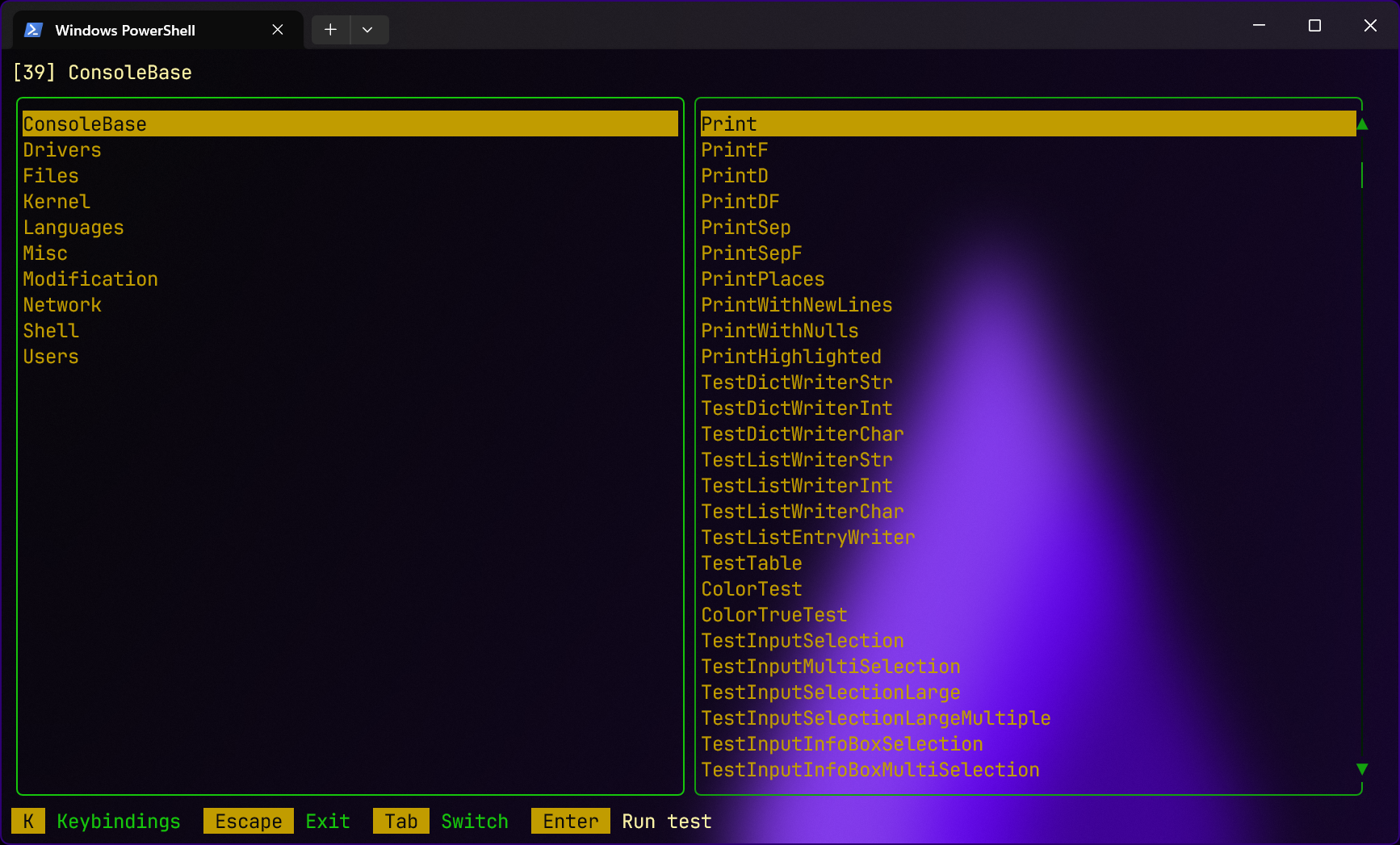Click the [39] ConsoleBase header text
The width and height of the screenshot is (1400, 845).
tap(103, 73)
